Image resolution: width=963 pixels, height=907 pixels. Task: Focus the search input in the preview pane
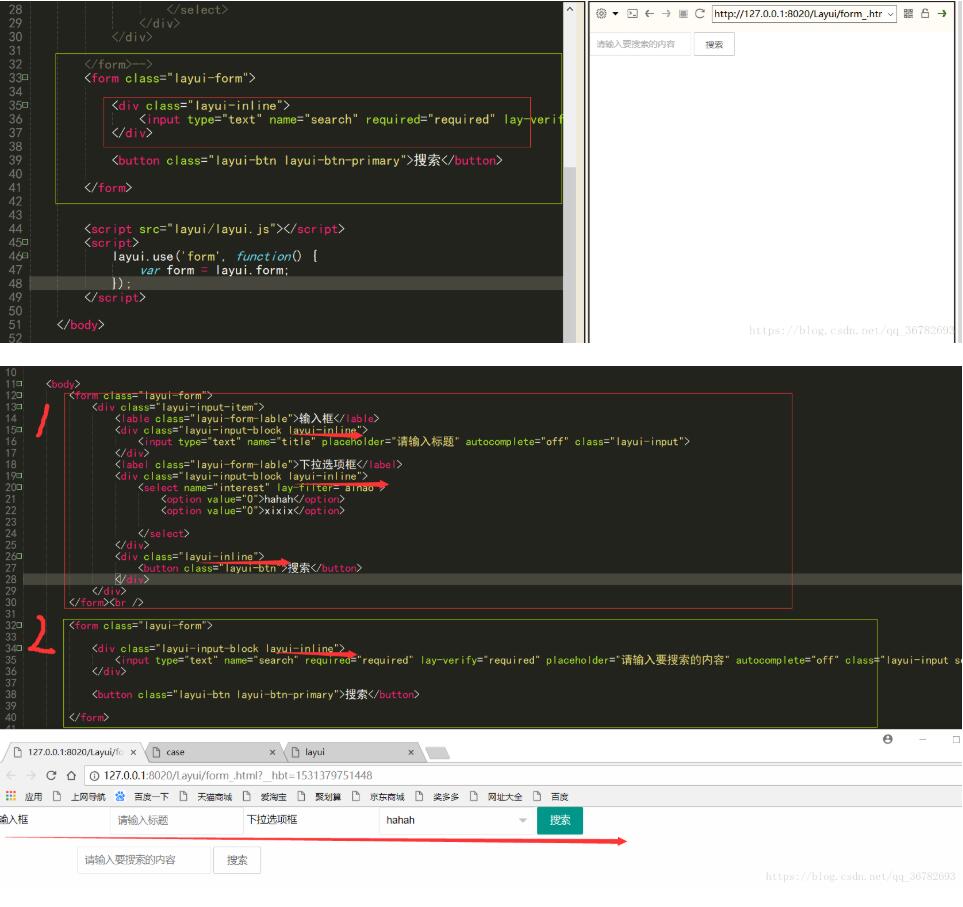(641, 44)
